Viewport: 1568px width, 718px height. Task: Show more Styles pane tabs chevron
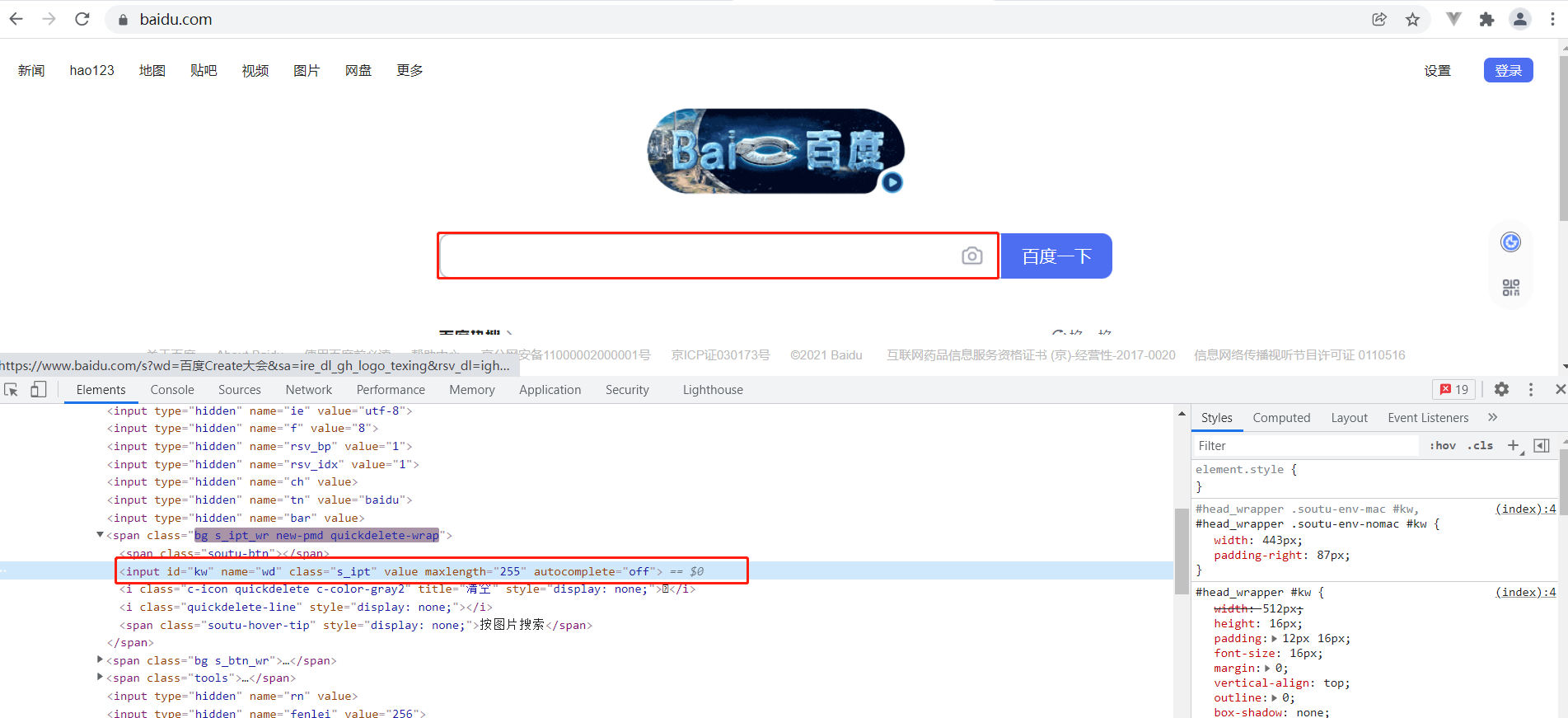(1493, 417)
